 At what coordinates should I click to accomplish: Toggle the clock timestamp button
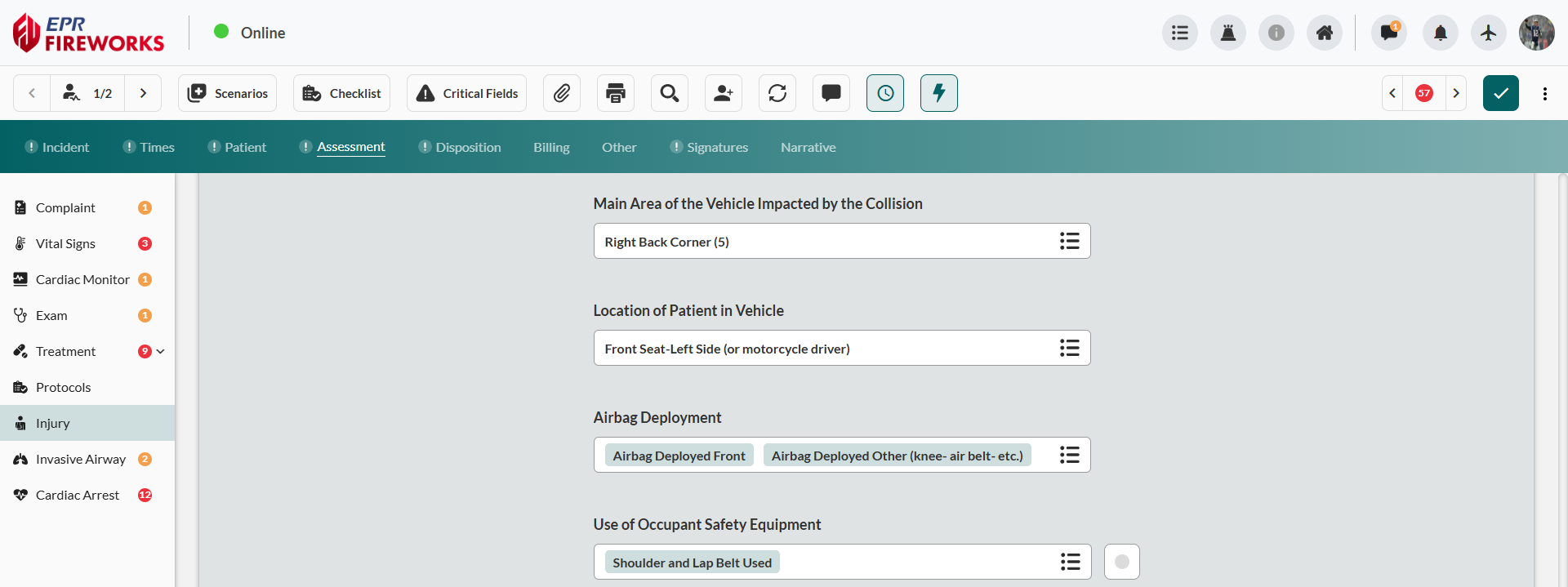(x=885, y=93)
